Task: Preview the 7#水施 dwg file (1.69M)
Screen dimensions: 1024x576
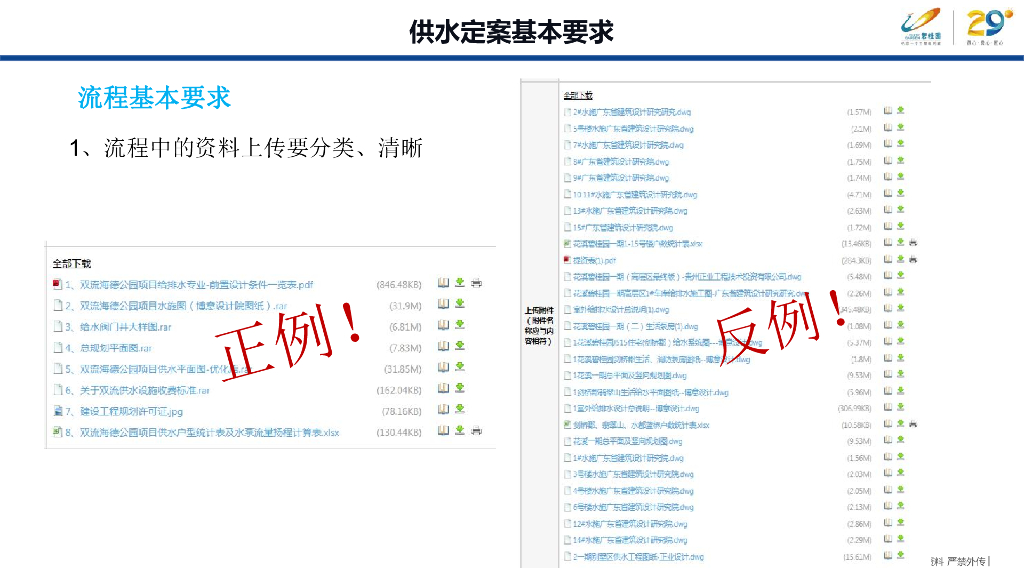Action: point(888,144)
